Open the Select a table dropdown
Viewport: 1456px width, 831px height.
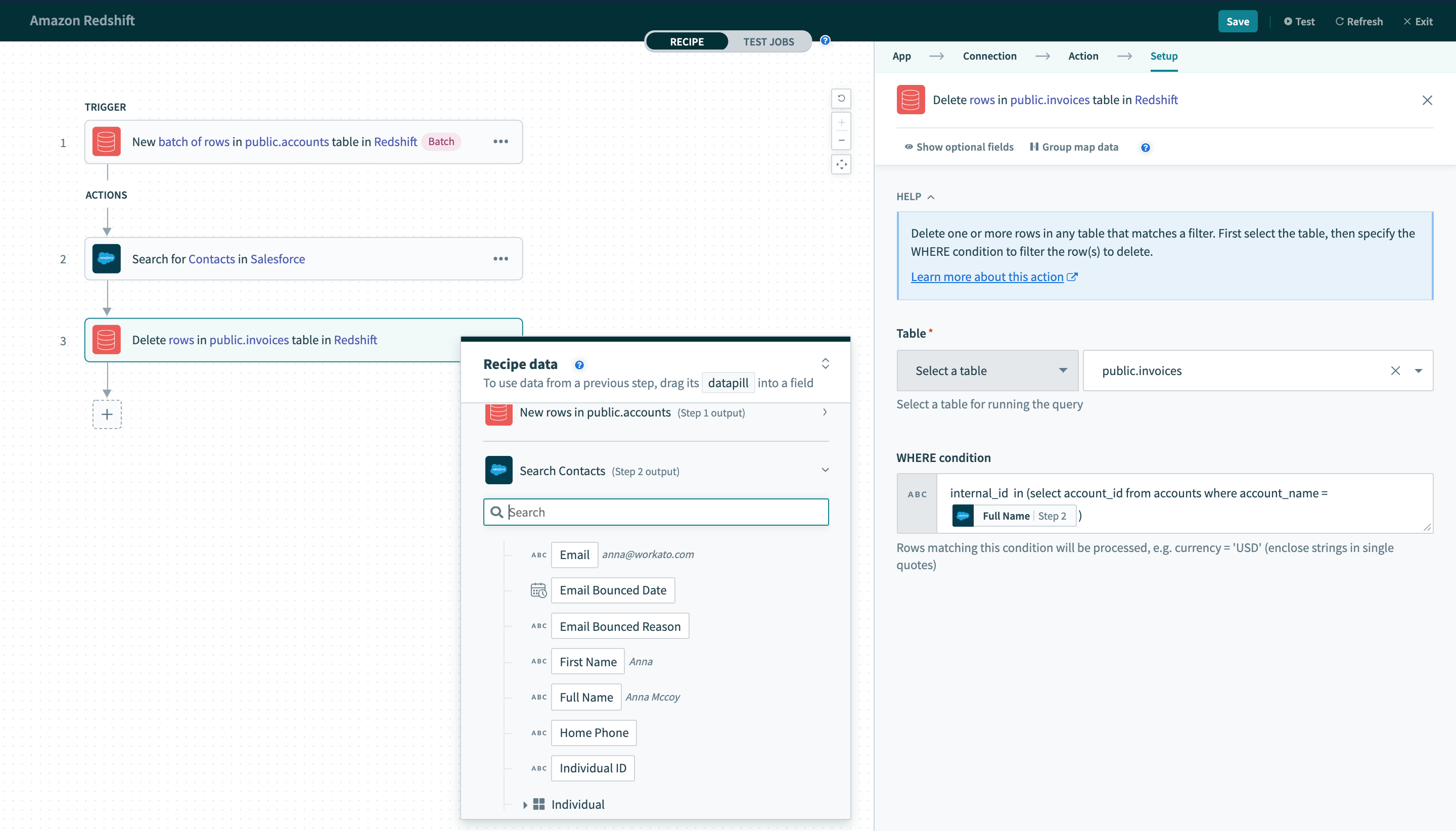pyautogui.click(x=987, y=371)
